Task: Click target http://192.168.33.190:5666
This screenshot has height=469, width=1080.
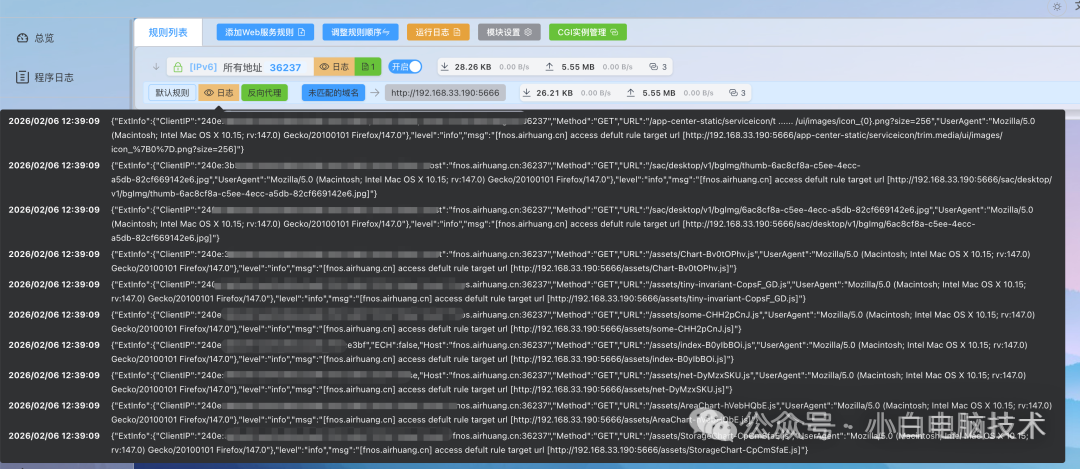Action: coord(445,92)
